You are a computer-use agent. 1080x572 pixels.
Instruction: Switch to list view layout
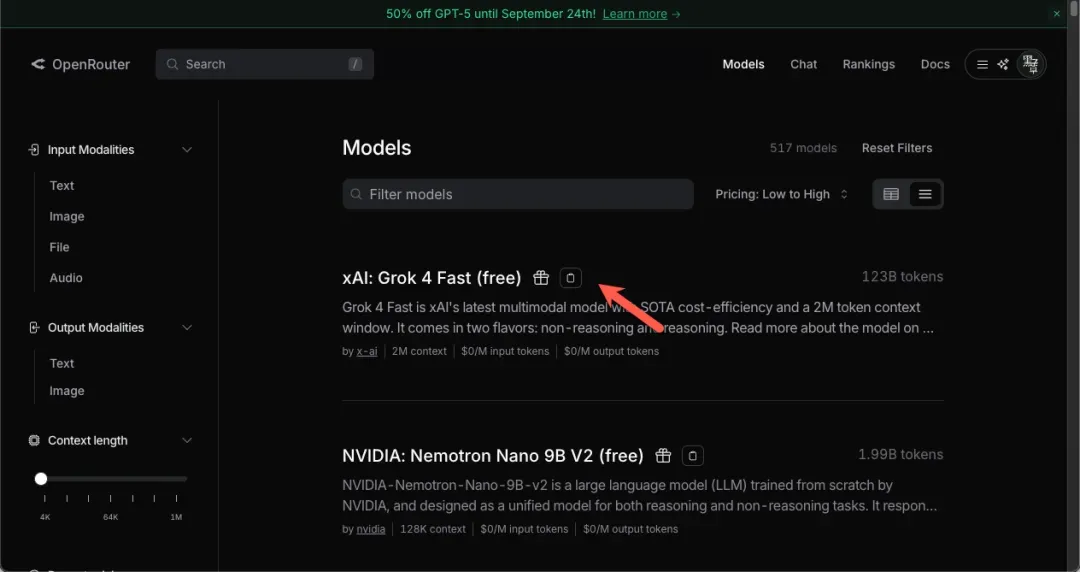(x=925, y=194)
